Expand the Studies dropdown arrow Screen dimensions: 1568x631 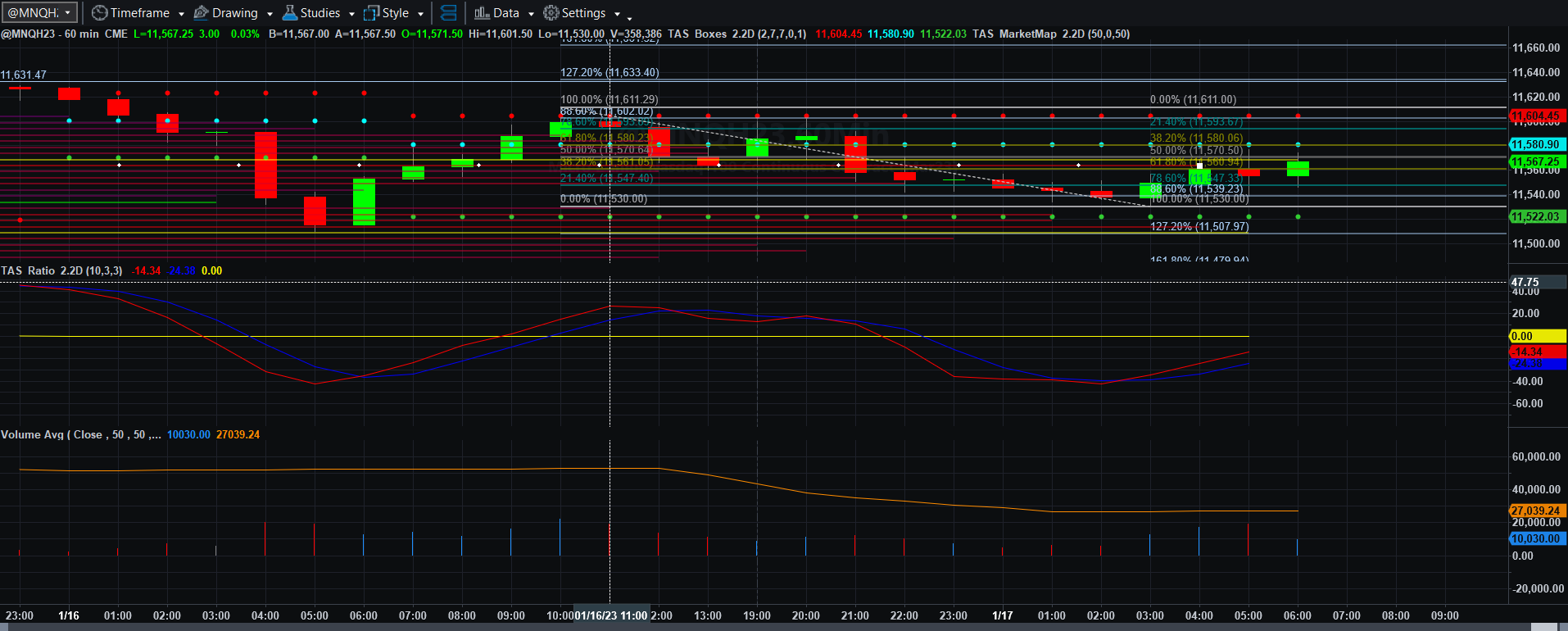[x=351, y=14]
